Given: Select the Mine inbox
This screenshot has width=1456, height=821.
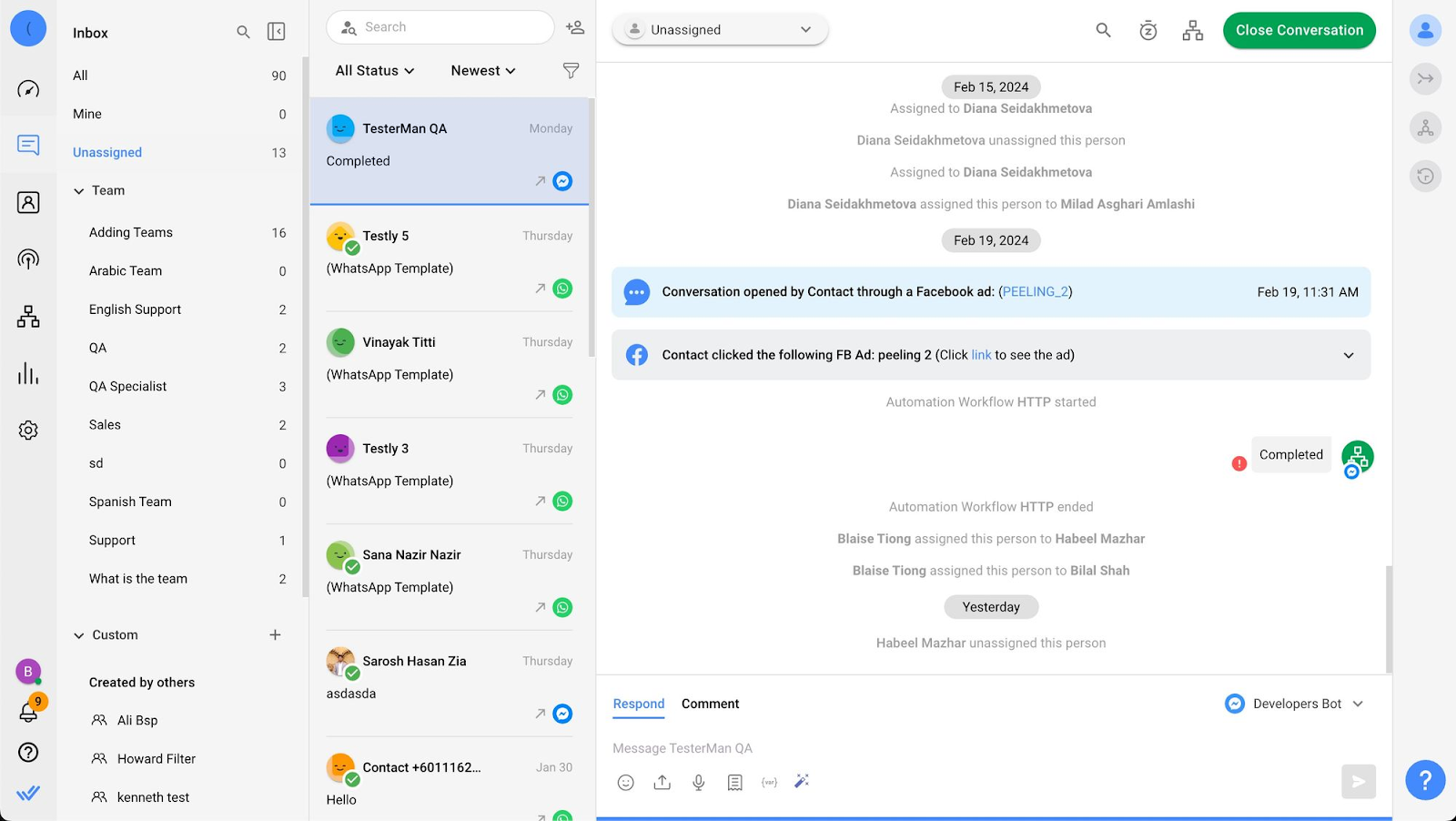Looking at the screenshot, I should pyautogui.click(x=179, y=114).
